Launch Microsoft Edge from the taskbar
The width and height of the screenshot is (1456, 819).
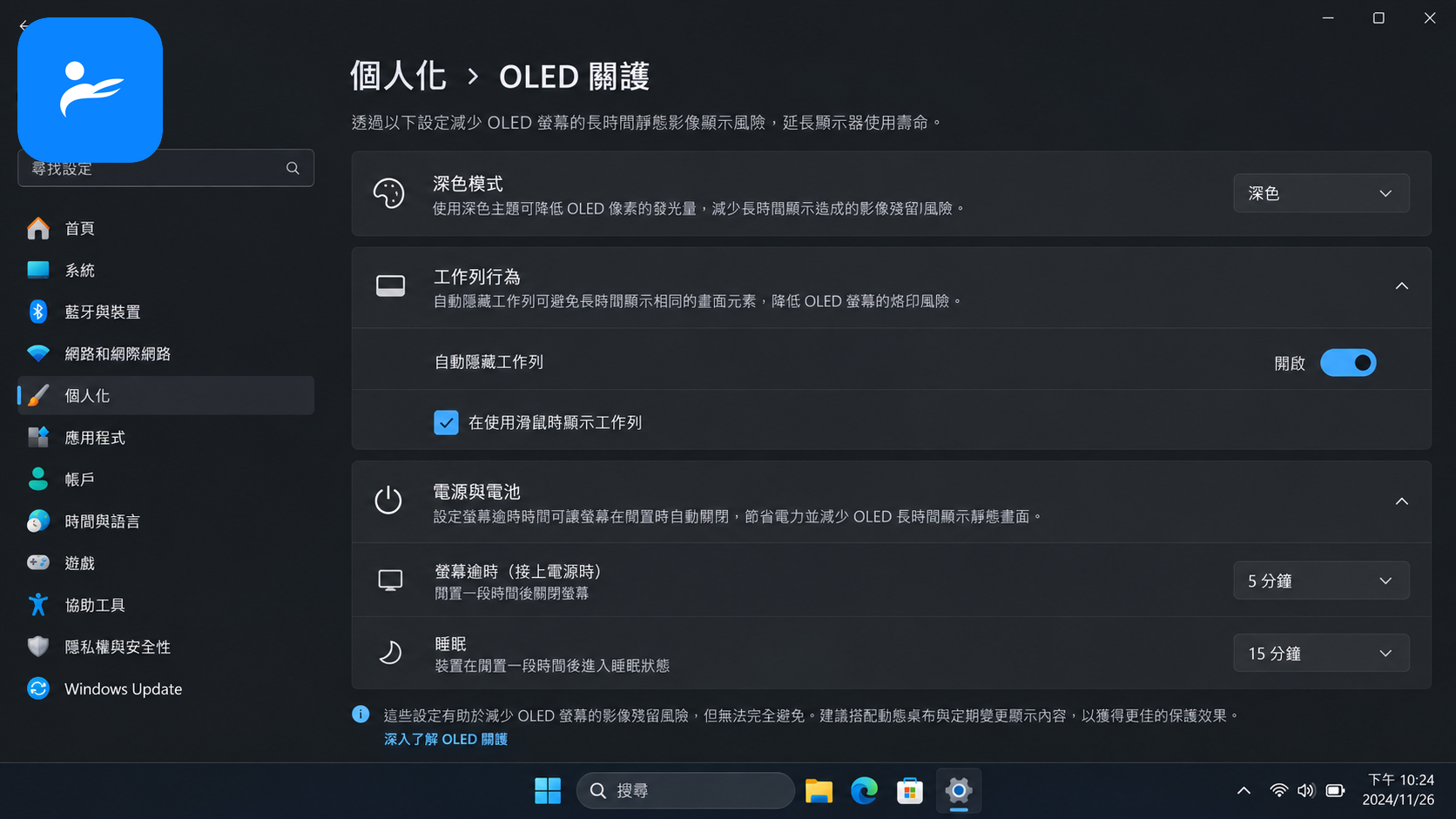(864, 790)
